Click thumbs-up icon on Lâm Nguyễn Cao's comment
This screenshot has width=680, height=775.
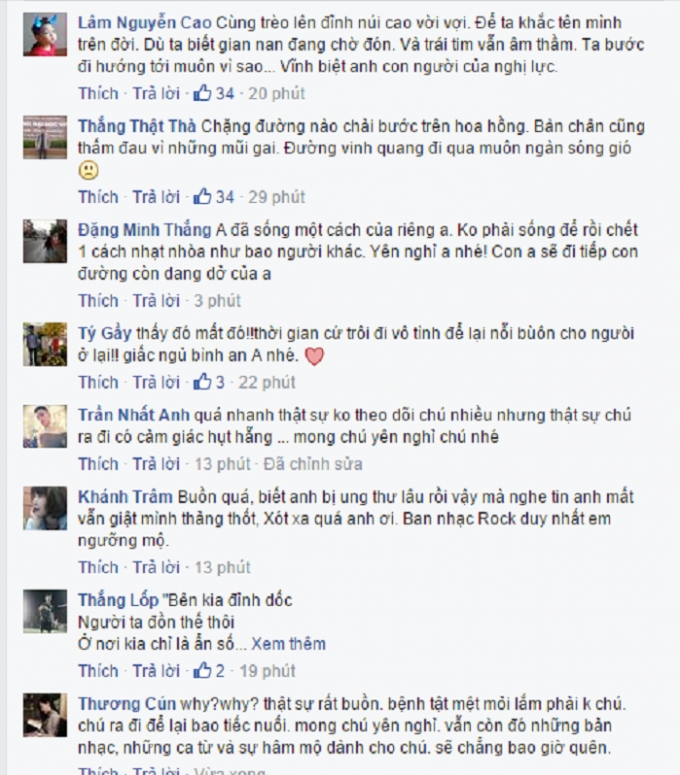point(202,92)
